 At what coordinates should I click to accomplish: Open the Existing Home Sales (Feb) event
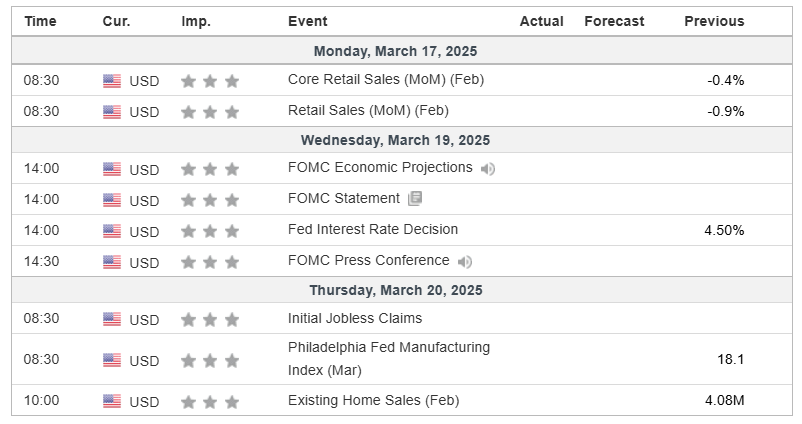pyautogui.click(x=373, y=400)
